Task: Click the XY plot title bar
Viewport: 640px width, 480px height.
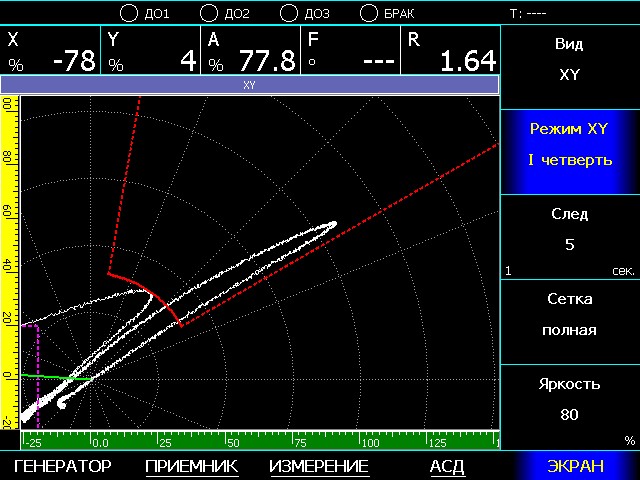Action: 249,86
